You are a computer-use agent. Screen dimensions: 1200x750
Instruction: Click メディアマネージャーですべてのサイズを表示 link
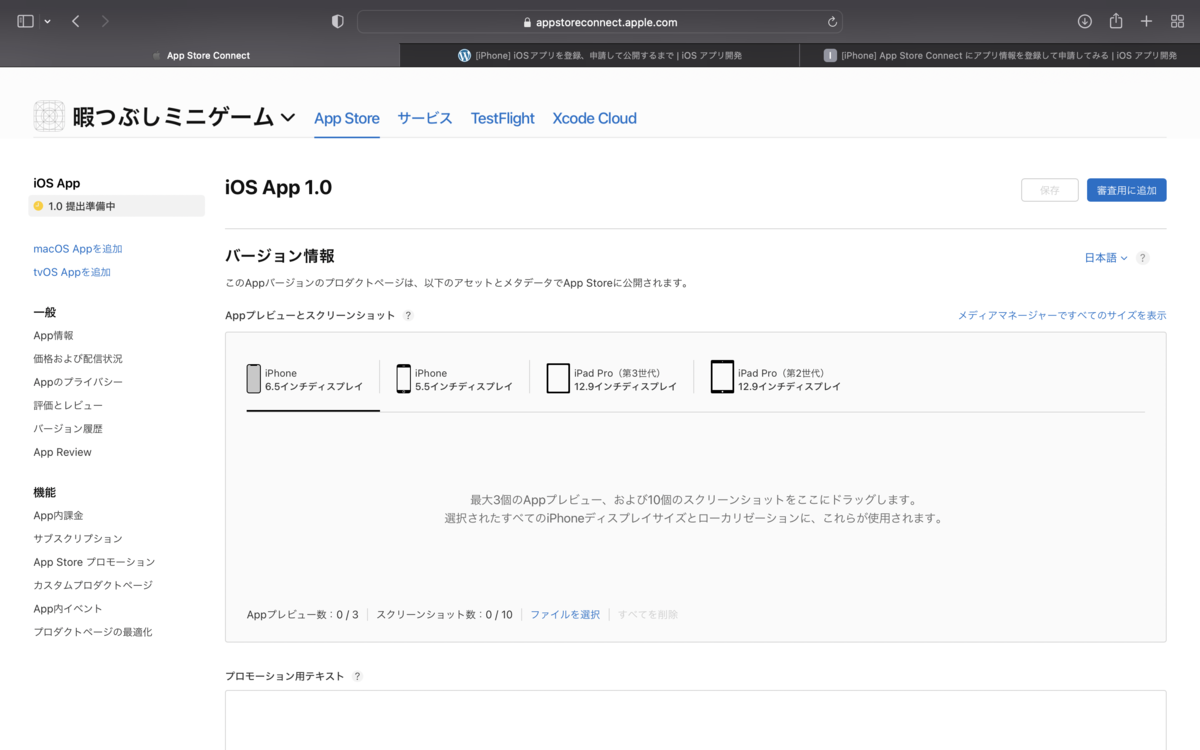(1062, 315)
